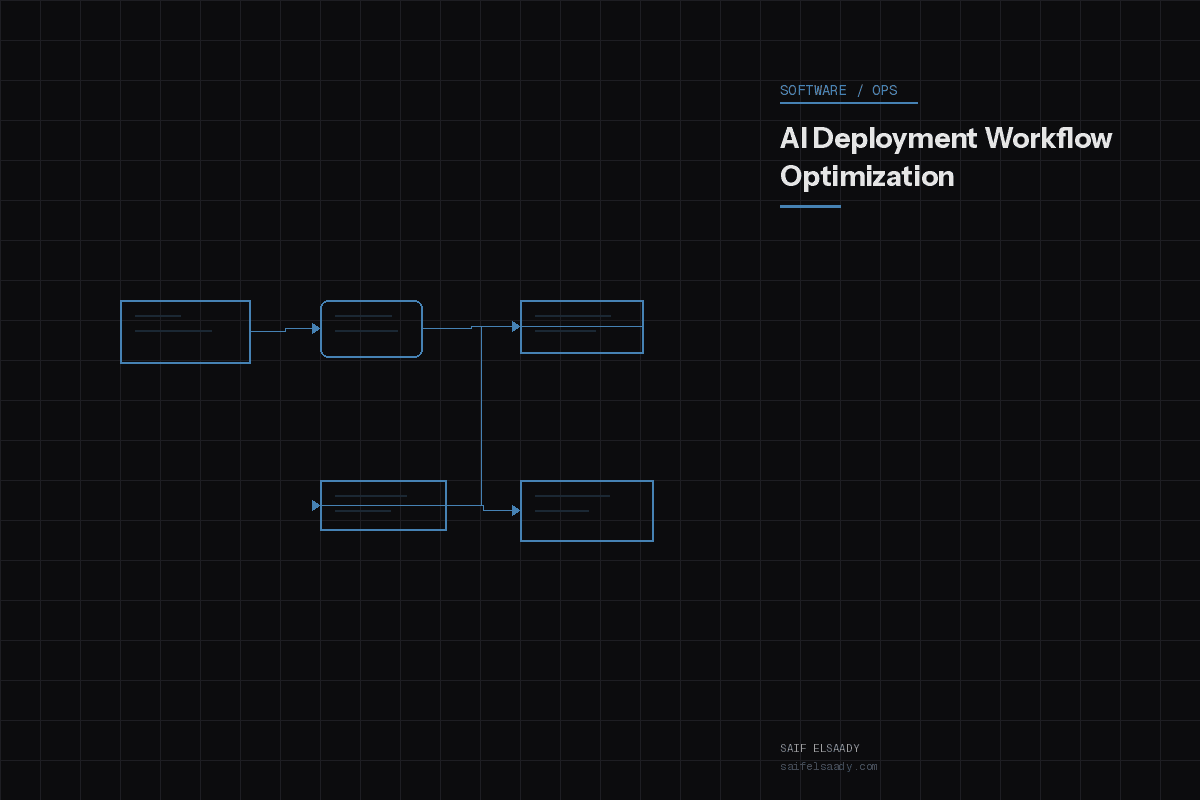Viewport: 1200px width, 800px height.
Task: Click the blue underline bar below the title
Action: (810, 205)
